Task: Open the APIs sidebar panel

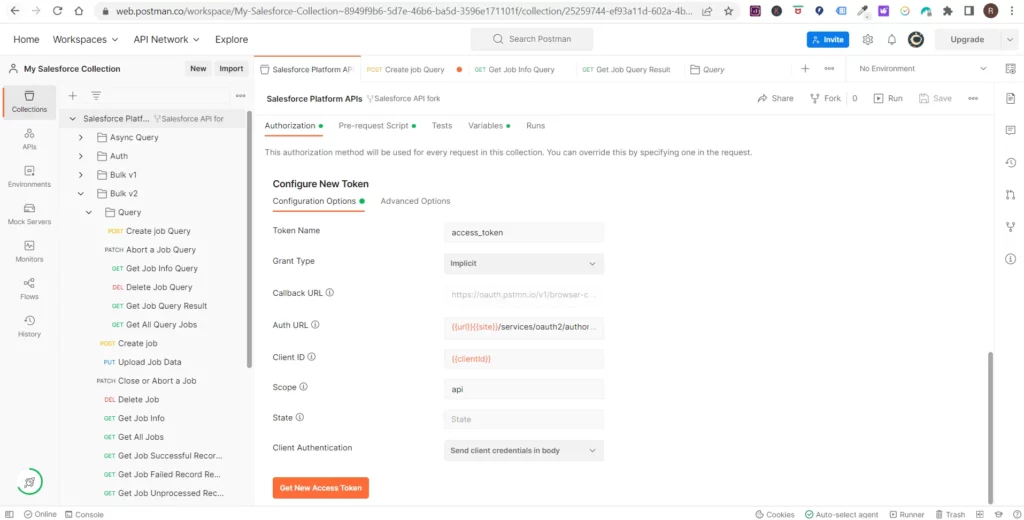Action: [x=29, y=139]
